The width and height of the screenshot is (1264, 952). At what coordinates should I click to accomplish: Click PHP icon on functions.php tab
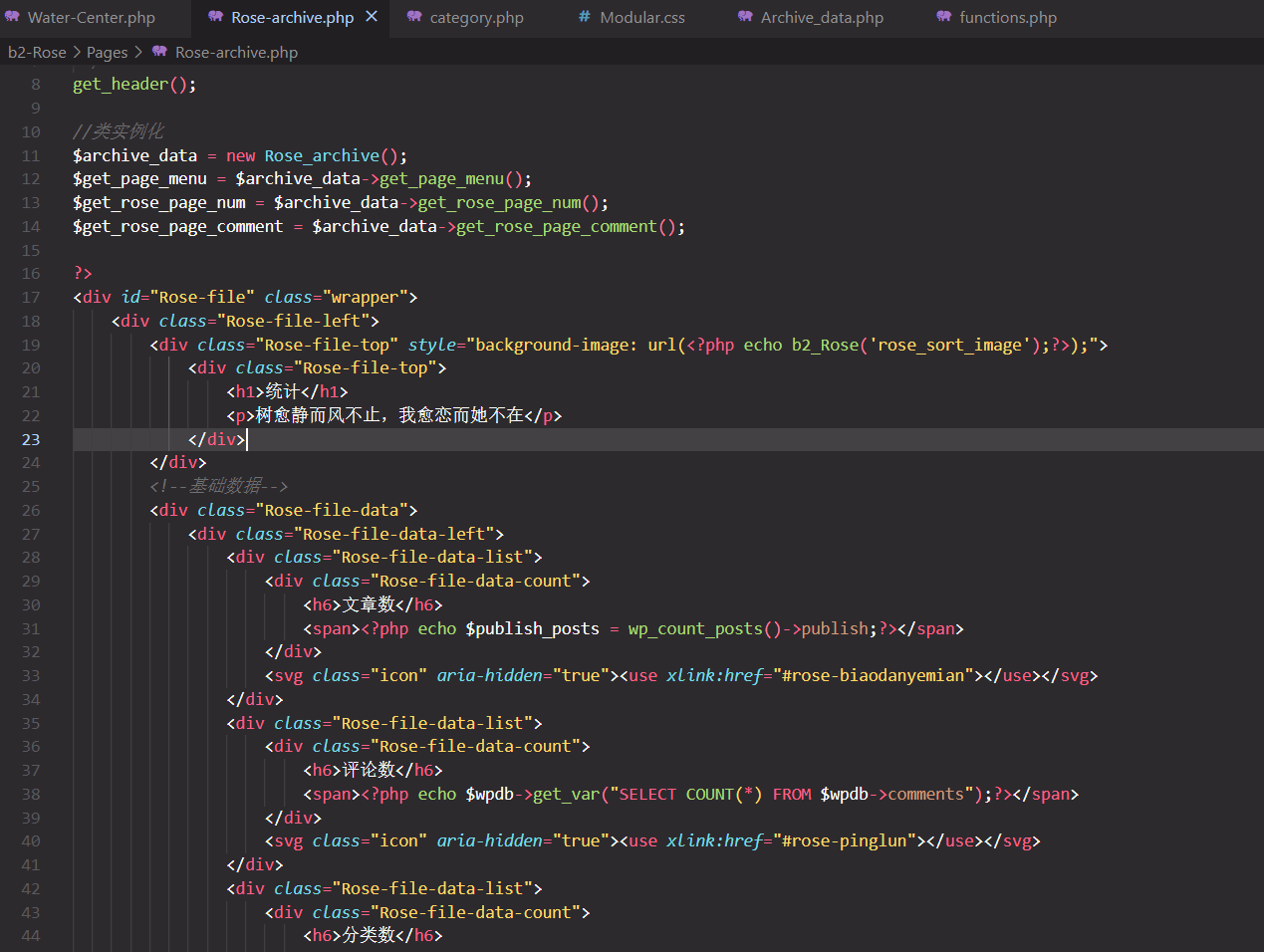(x=943, y=17)
